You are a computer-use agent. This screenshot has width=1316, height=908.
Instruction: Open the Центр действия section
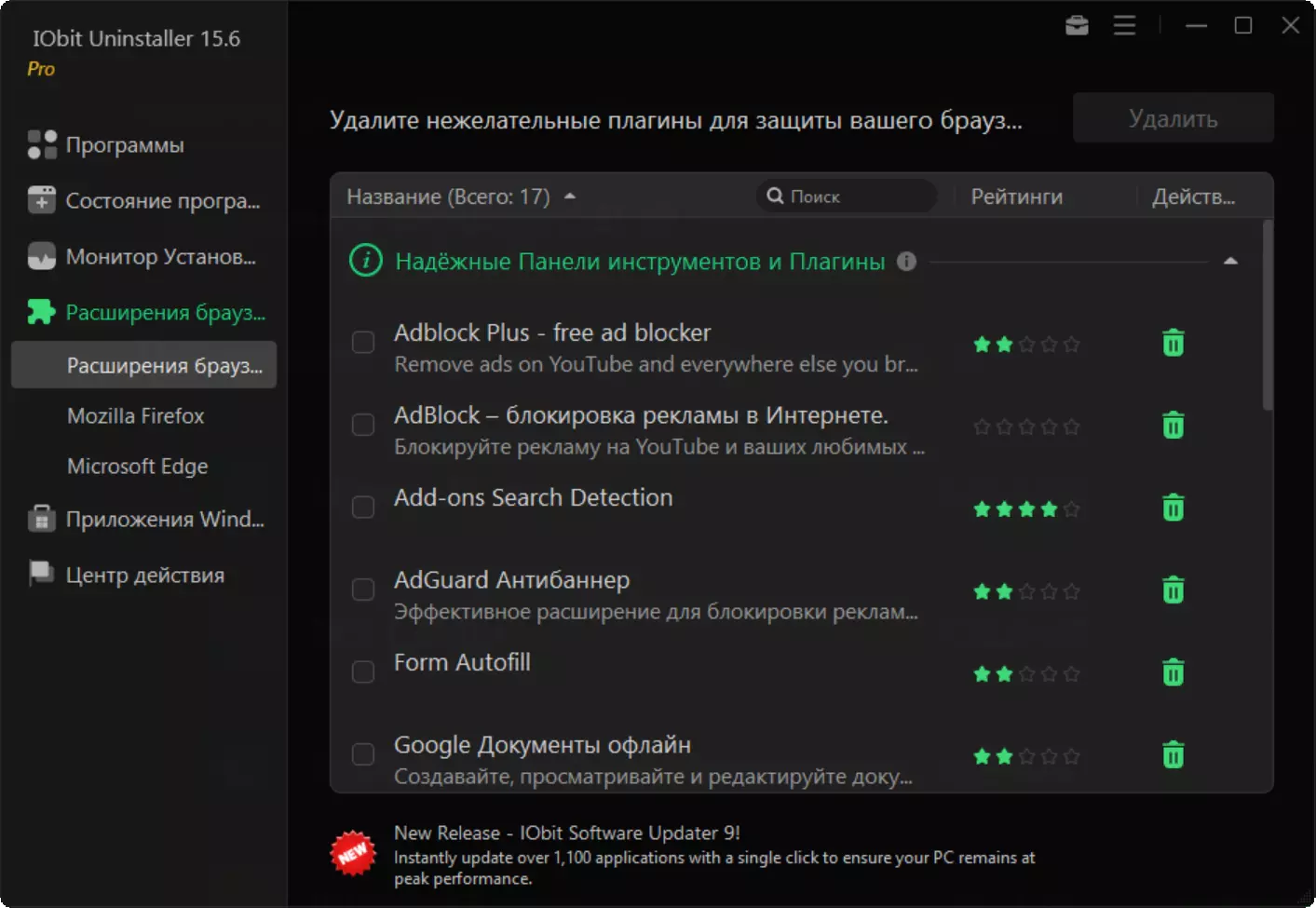coord(145,576)
